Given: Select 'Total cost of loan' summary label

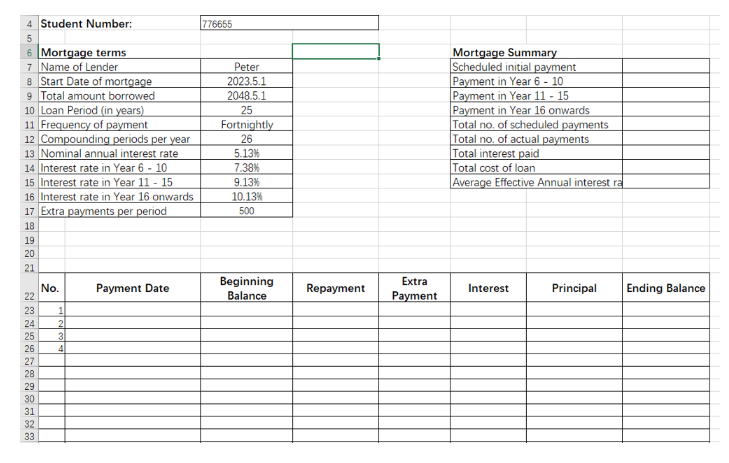Looking at the screenshot, I should click(x=537, y=167).
